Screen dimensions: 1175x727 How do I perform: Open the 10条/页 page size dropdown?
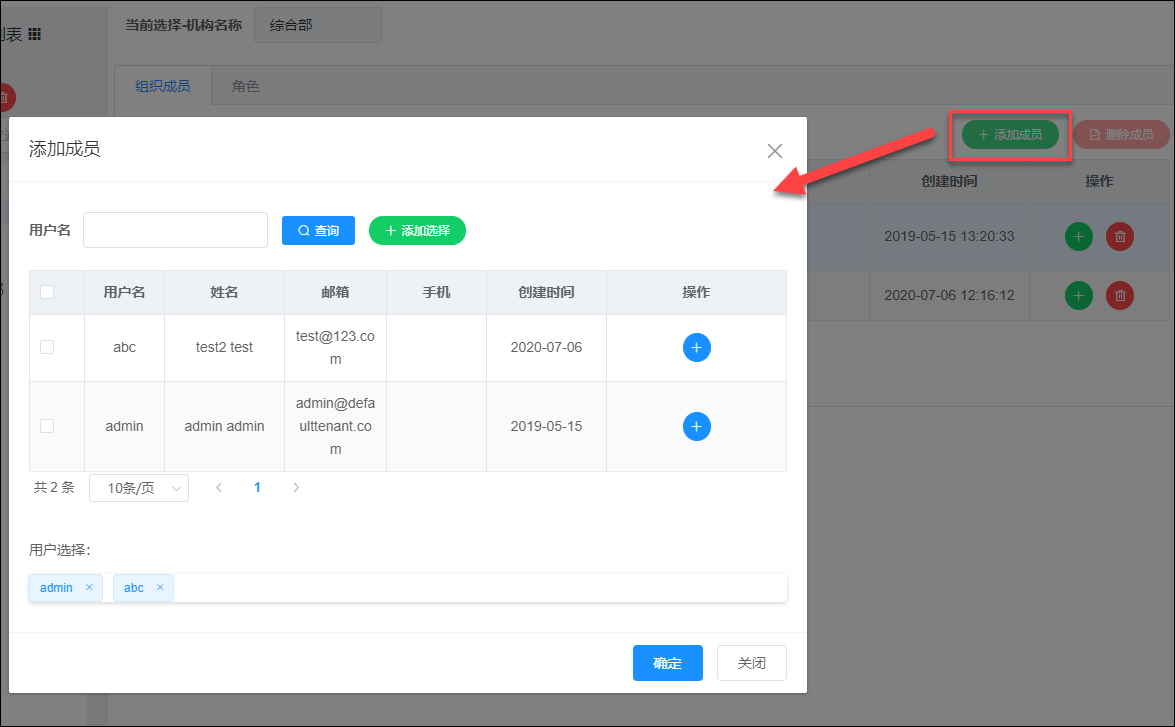(x=139, y=488)
